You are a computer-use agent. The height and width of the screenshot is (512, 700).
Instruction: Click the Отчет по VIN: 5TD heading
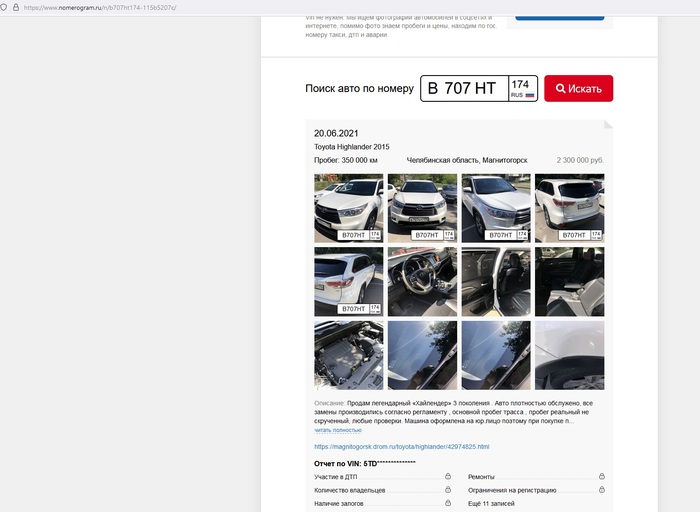click(x=365, y=463)
